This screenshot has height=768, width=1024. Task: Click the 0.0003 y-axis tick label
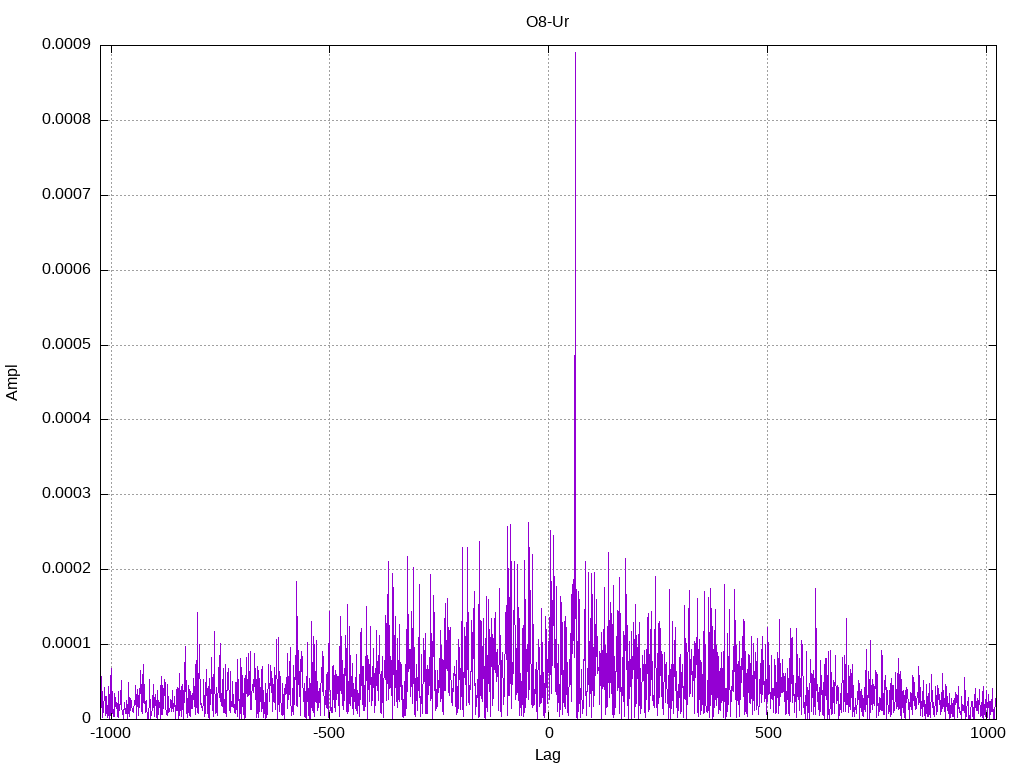click(x=67, y=493)
